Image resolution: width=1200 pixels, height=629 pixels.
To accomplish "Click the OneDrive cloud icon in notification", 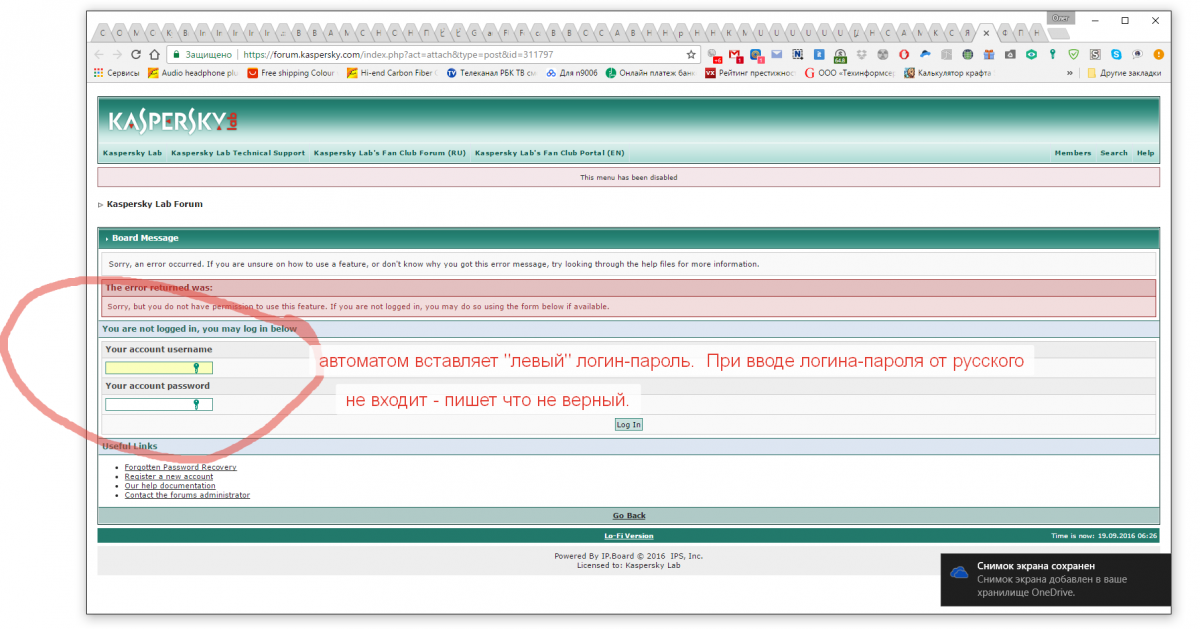I will tap(959, 572).
